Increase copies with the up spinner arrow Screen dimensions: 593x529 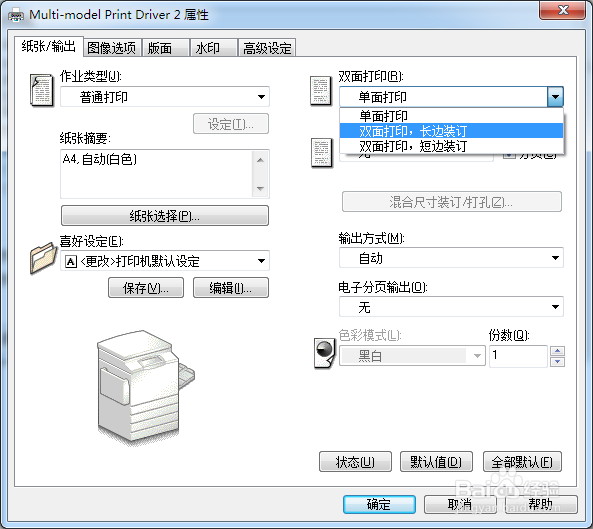point(557,351)
